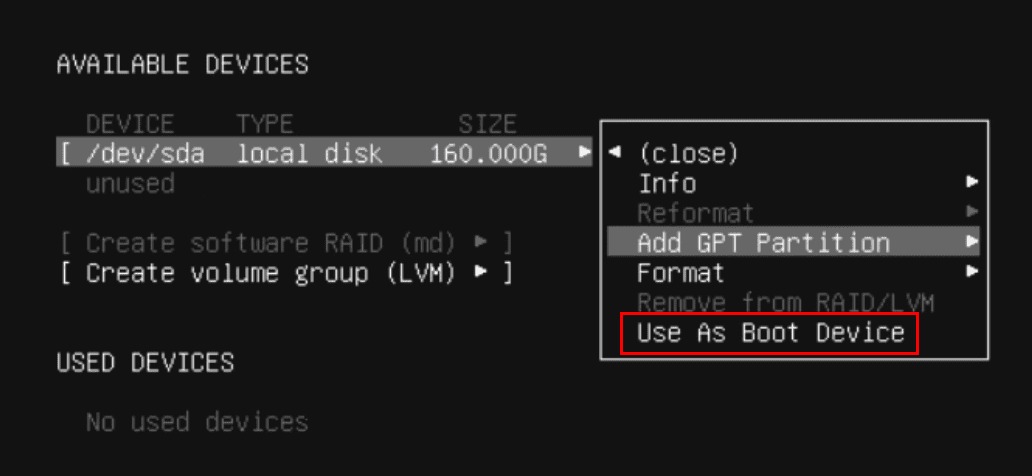
Task: Click the arrow right of Info
Action: pos(971,183)
